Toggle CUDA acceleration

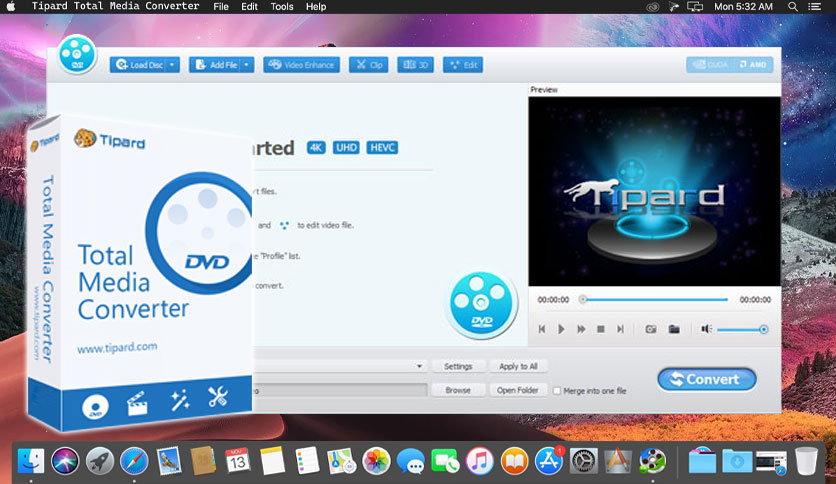710,65
